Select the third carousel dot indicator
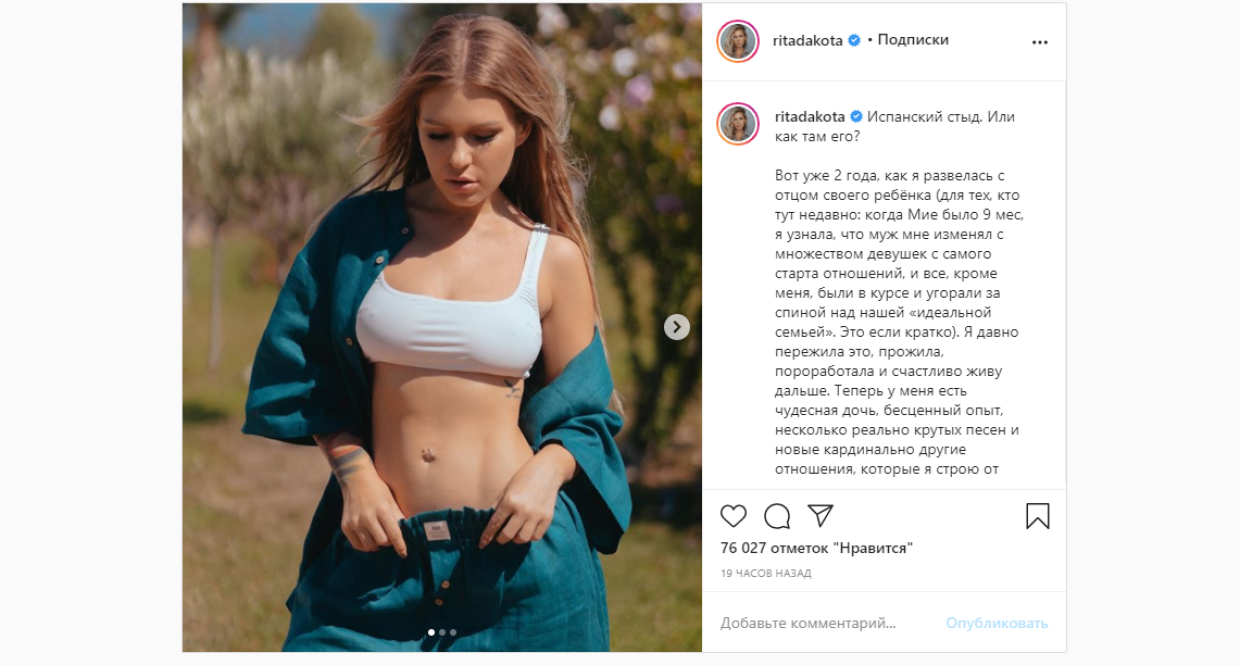1240x665 pixels. tap(453, 632)
